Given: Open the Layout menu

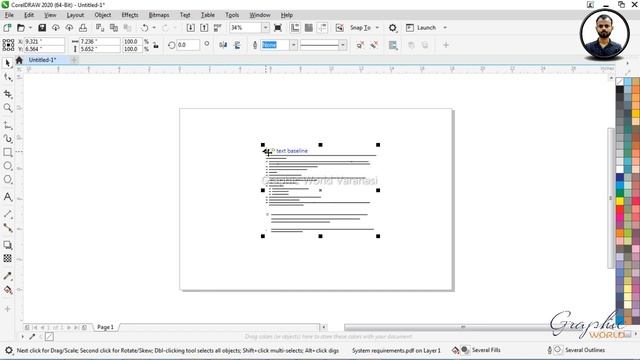Looking at the screenshot, I should (x=75, y=15).
